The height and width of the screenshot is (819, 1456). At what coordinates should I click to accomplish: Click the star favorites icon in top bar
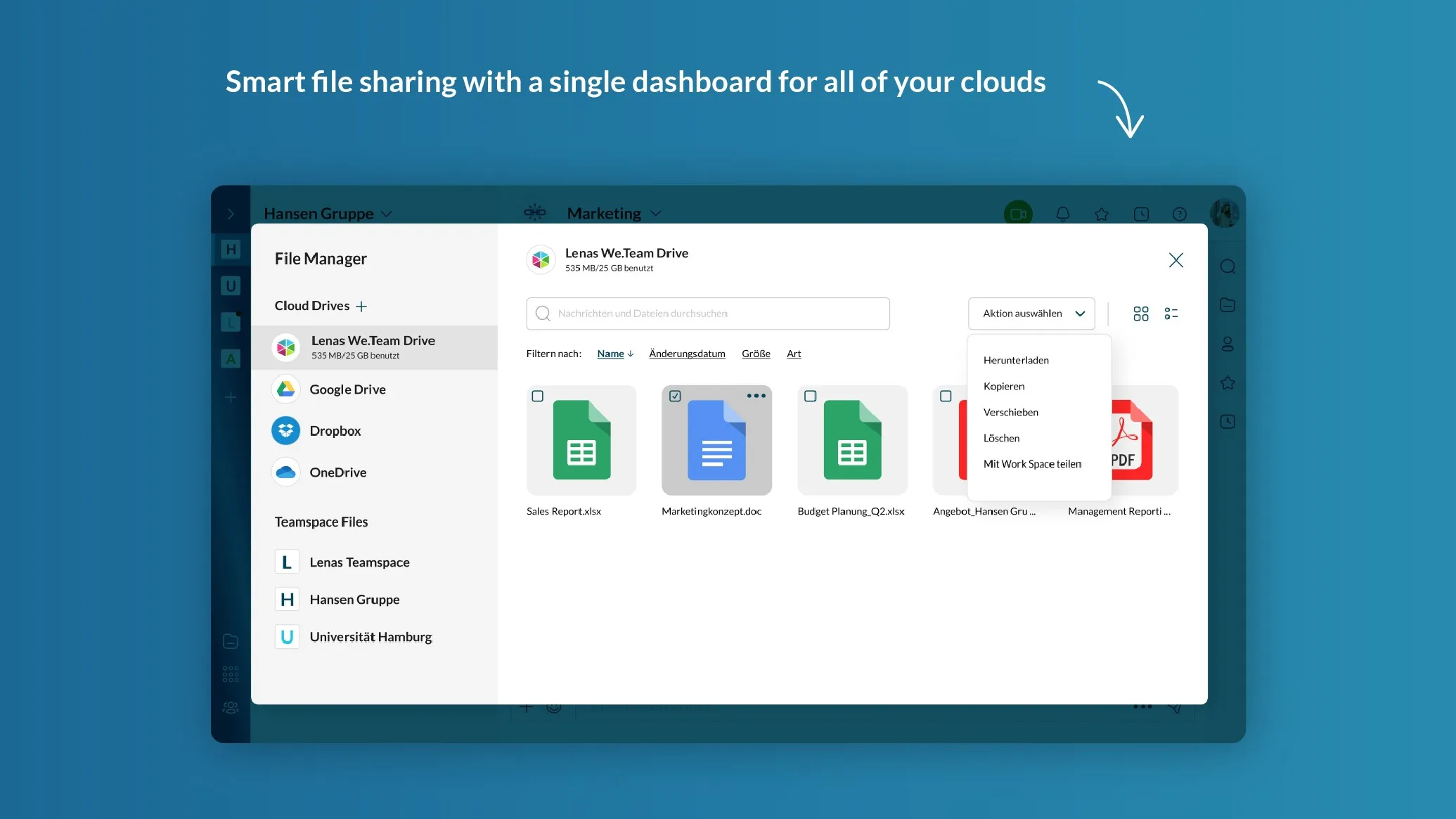[x=1102, y=214]
